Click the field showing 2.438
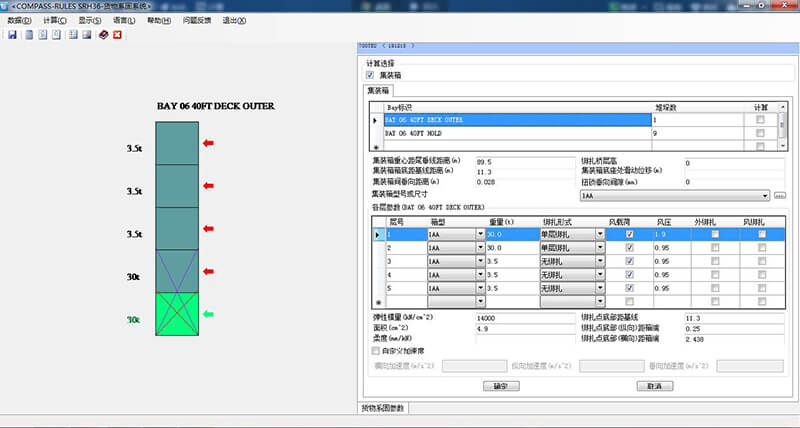This screenshot has height=428, width=800. click(734, 339)
